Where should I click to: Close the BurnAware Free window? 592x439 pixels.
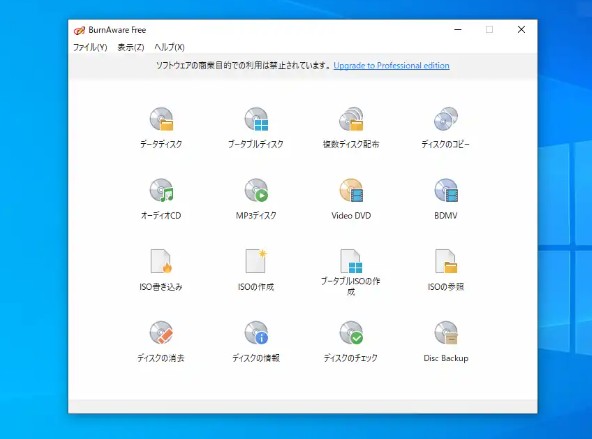[521, 29]
